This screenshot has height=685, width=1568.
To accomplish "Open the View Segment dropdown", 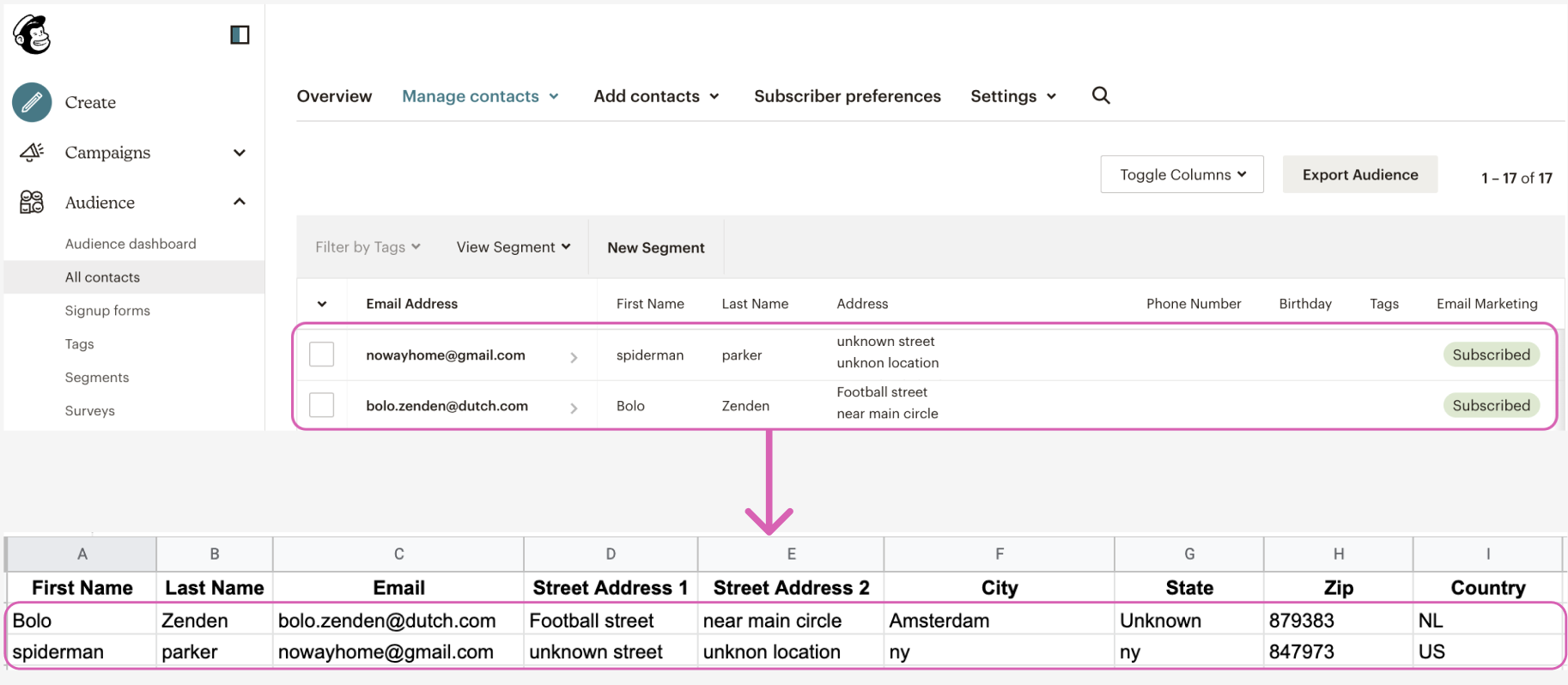I will click(514, 247).
